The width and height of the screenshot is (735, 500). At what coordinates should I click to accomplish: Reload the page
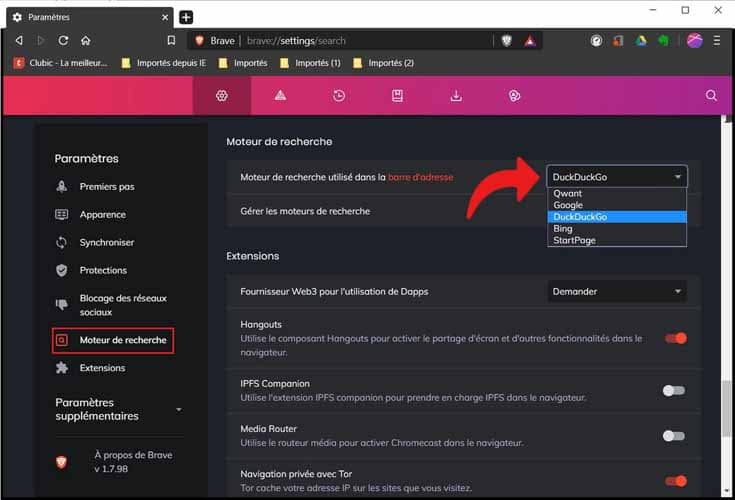[x=63, y=41]
